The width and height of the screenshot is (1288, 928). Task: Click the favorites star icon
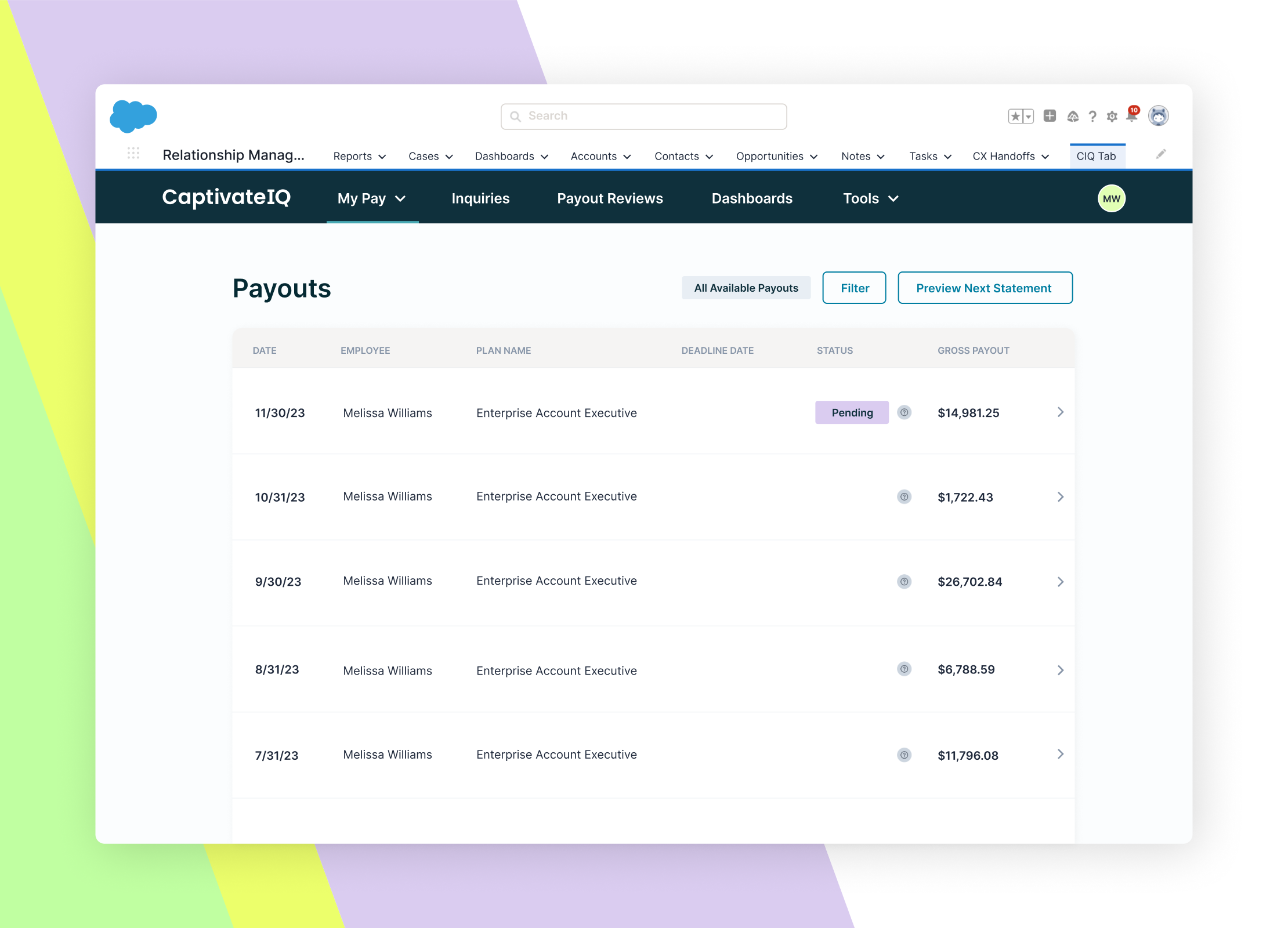[1015, 117]
